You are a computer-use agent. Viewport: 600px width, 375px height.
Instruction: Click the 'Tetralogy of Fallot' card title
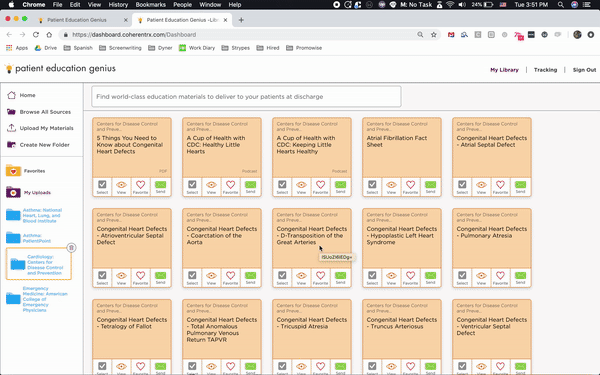click(132, 323)
